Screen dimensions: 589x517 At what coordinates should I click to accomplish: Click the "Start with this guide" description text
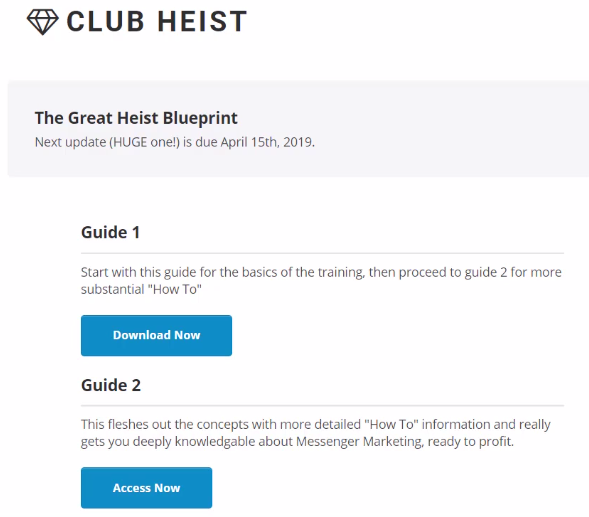coord(321,281)
